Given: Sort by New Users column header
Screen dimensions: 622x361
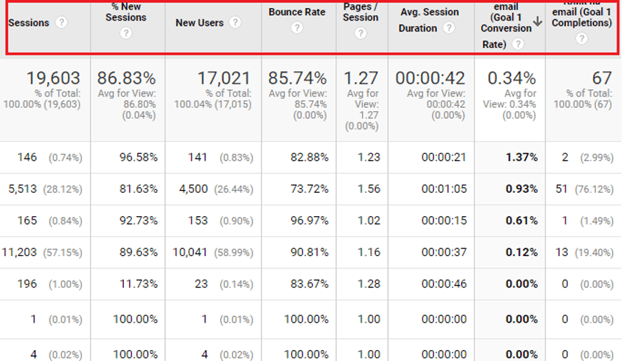Looking at the screenshot, I should 200,23.
